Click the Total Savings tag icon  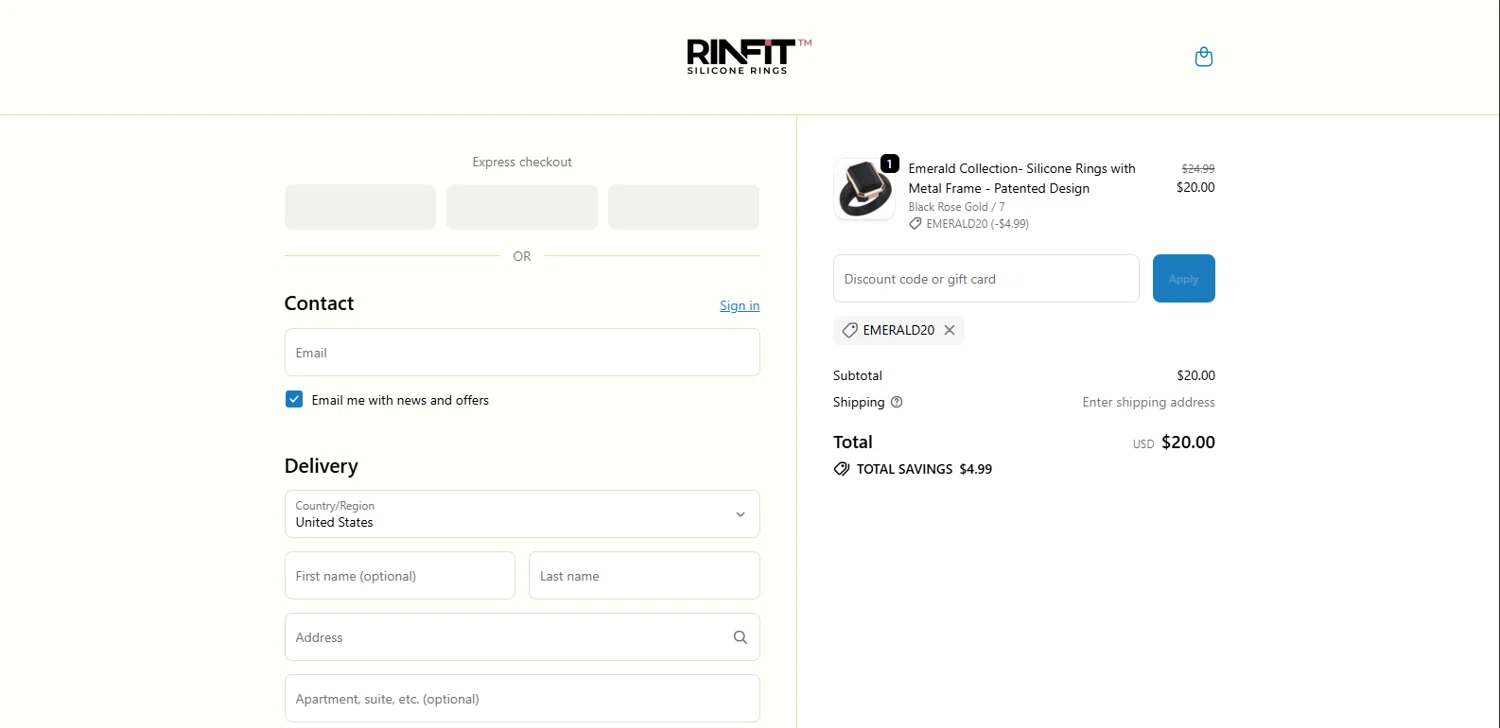point(841,469)
